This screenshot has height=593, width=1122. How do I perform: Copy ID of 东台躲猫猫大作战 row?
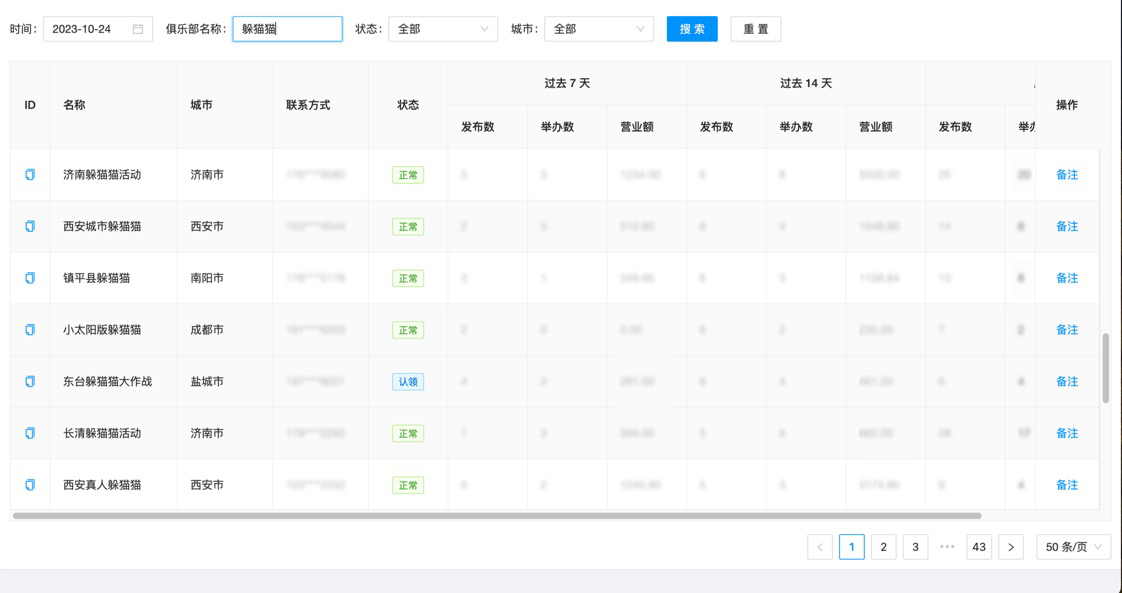pyautogui.click(x=30, y=381)
